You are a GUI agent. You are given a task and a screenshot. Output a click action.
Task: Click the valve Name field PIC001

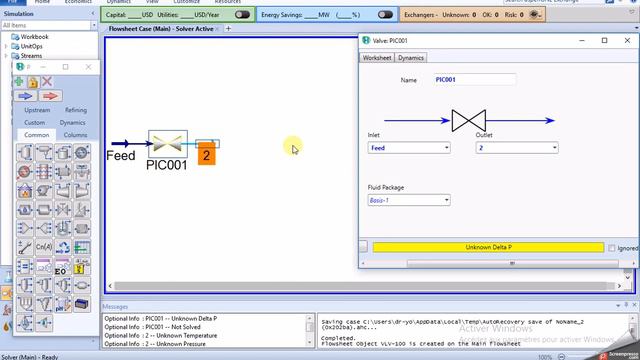point(476,80)
